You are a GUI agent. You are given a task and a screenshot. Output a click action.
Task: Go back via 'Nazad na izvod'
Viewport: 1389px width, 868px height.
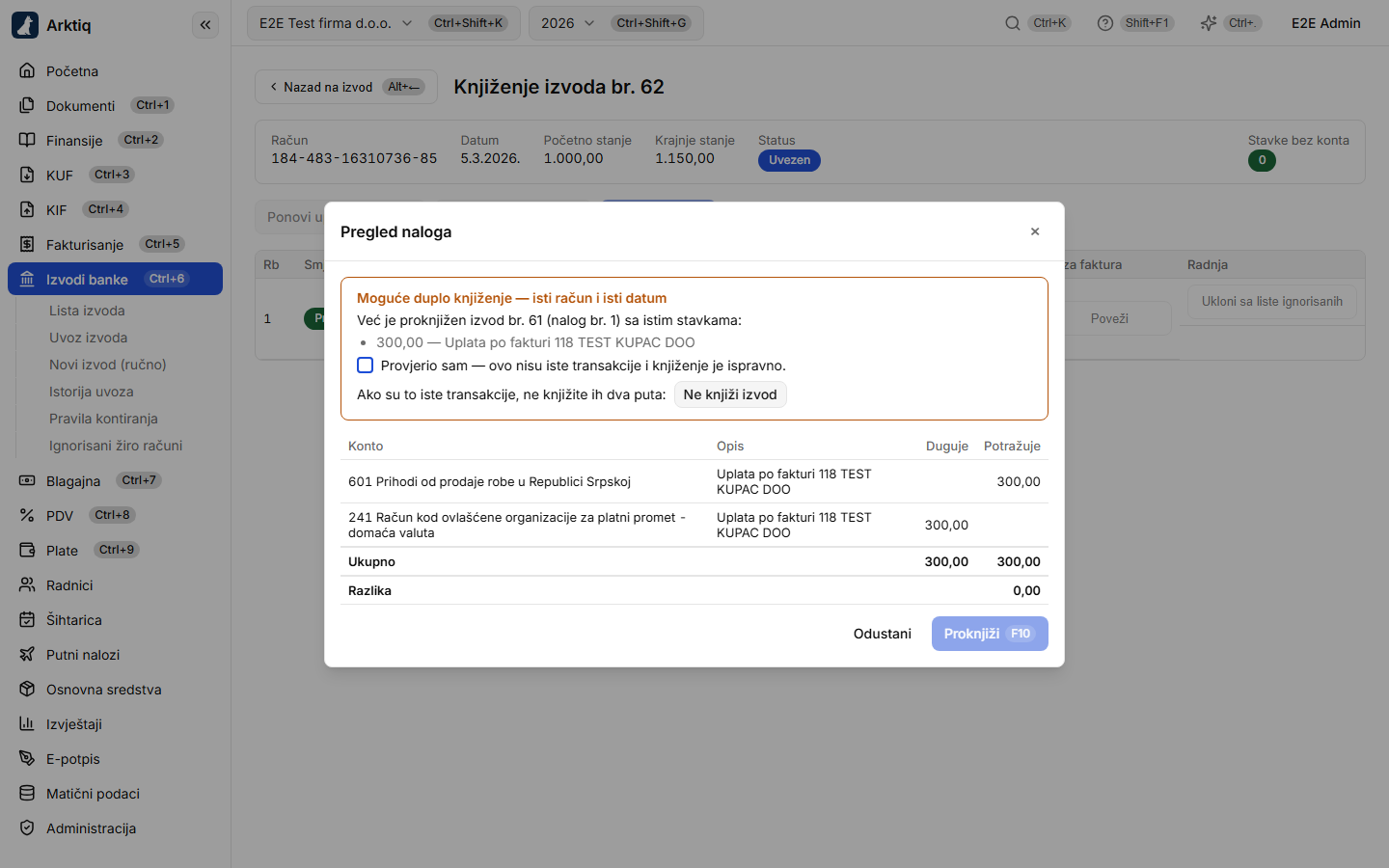346,87
